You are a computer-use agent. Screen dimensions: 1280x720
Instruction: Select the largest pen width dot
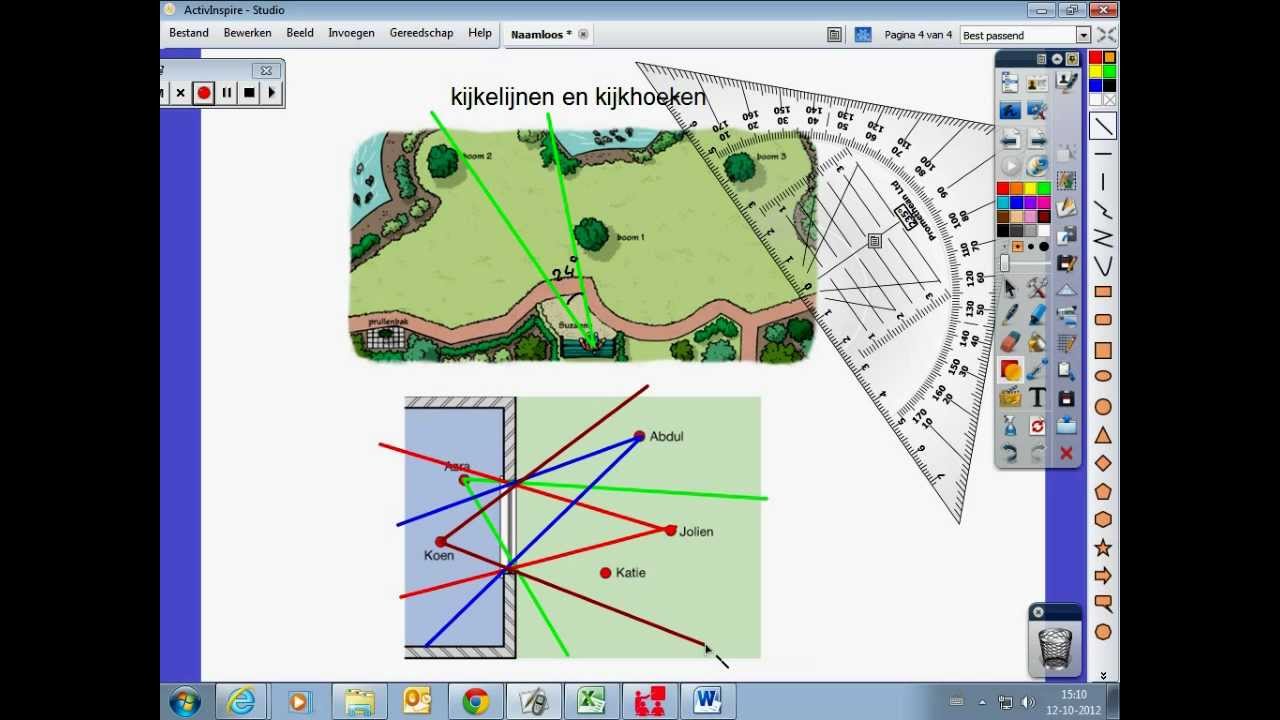[1044, 246]
